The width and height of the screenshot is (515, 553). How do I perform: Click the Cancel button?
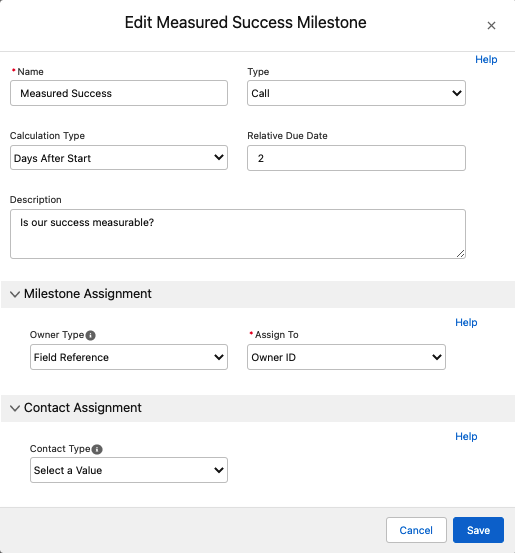click(416, 530)
